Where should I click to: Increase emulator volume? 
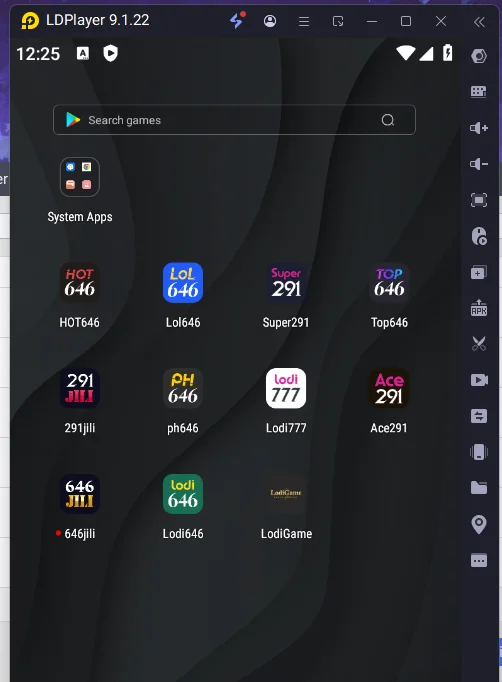479,128
